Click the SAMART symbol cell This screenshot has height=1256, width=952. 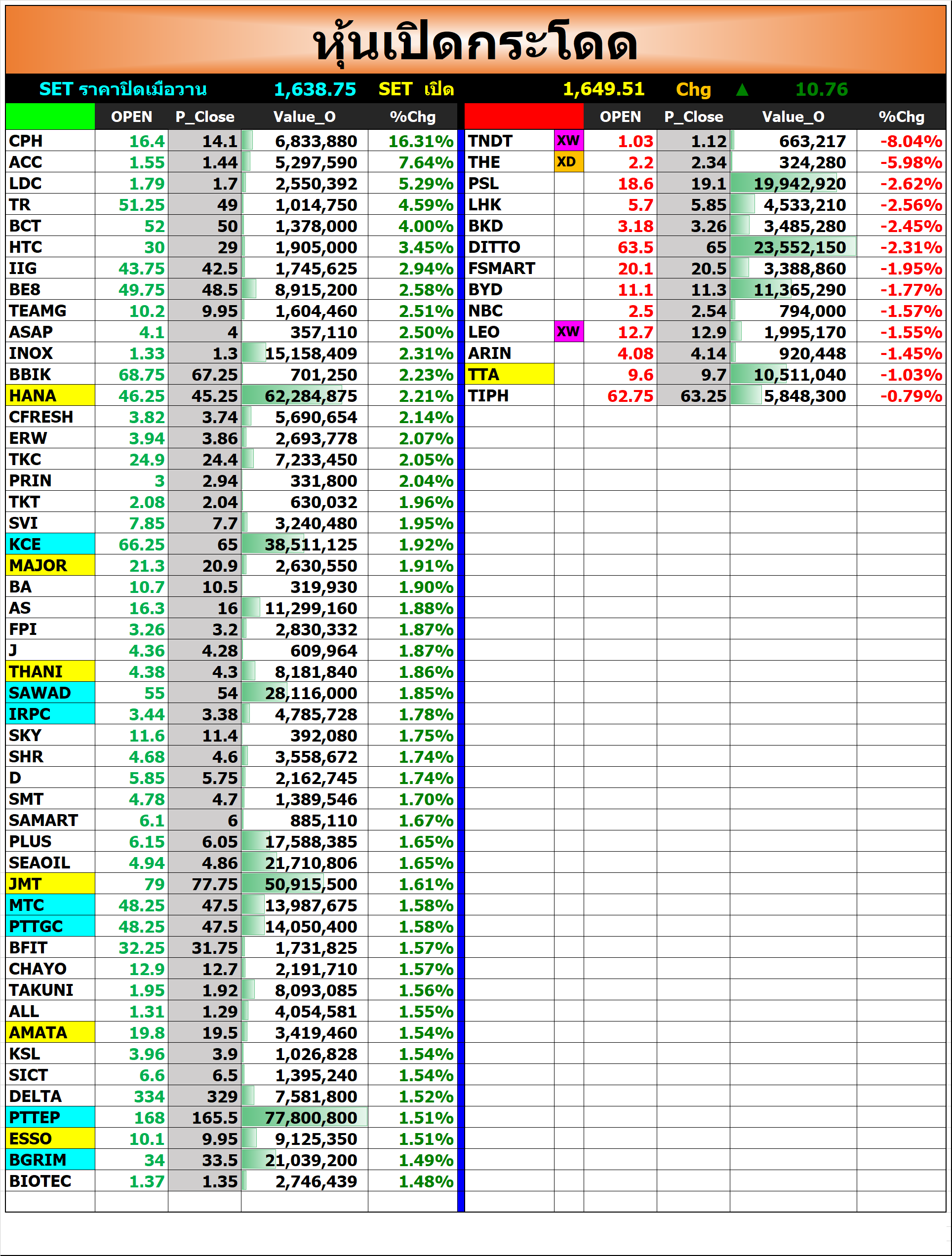tap(50, 820)
